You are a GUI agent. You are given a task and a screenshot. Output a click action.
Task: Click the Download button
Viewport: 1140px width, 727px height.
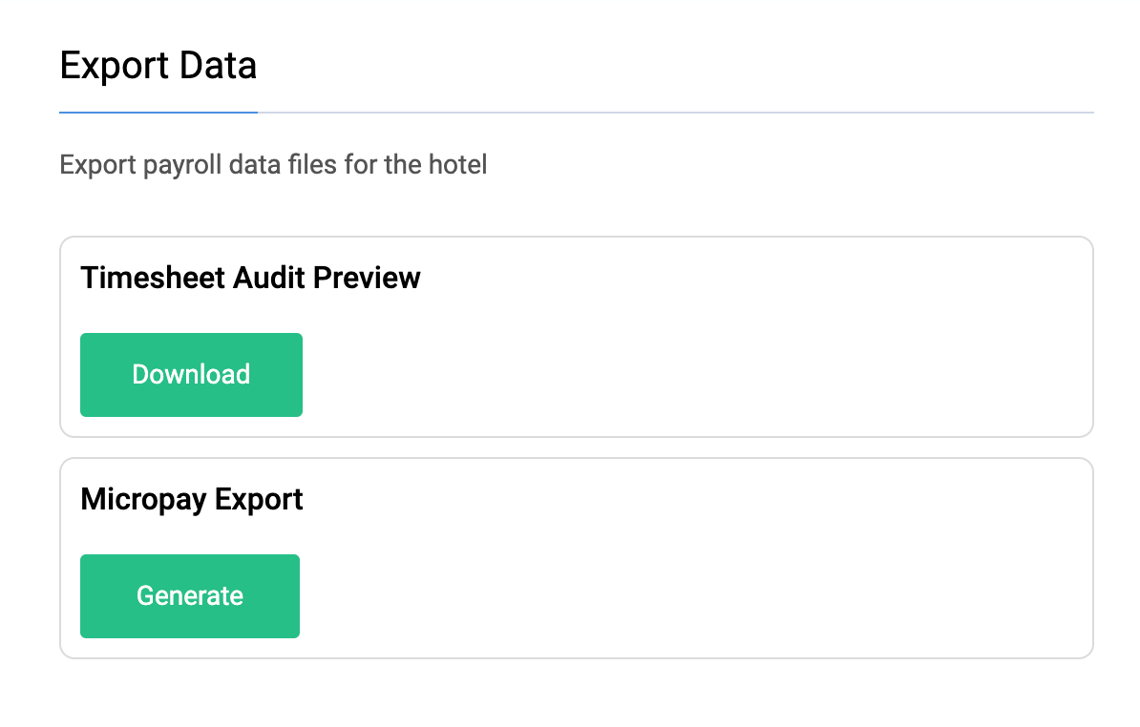(x=191, y=375)
